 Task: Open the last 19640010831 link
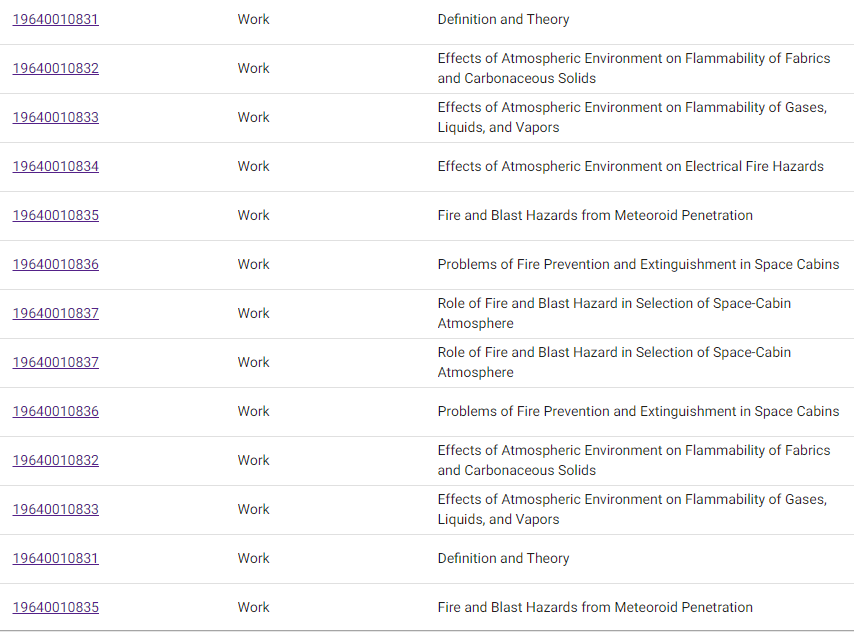(x=56, y=559)
